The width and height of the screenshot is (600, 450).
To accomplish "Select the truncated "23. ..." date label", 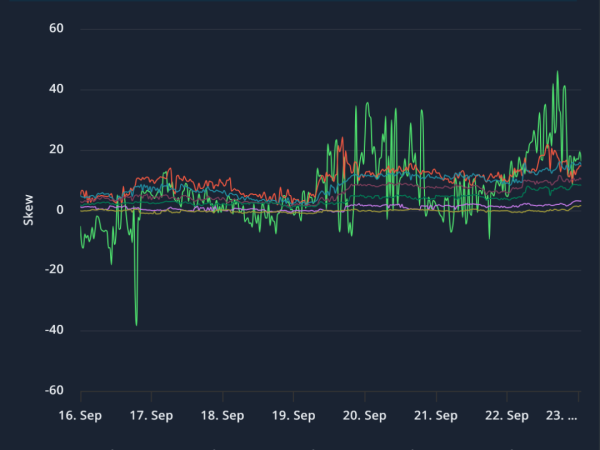I will (x=561, y=416).
